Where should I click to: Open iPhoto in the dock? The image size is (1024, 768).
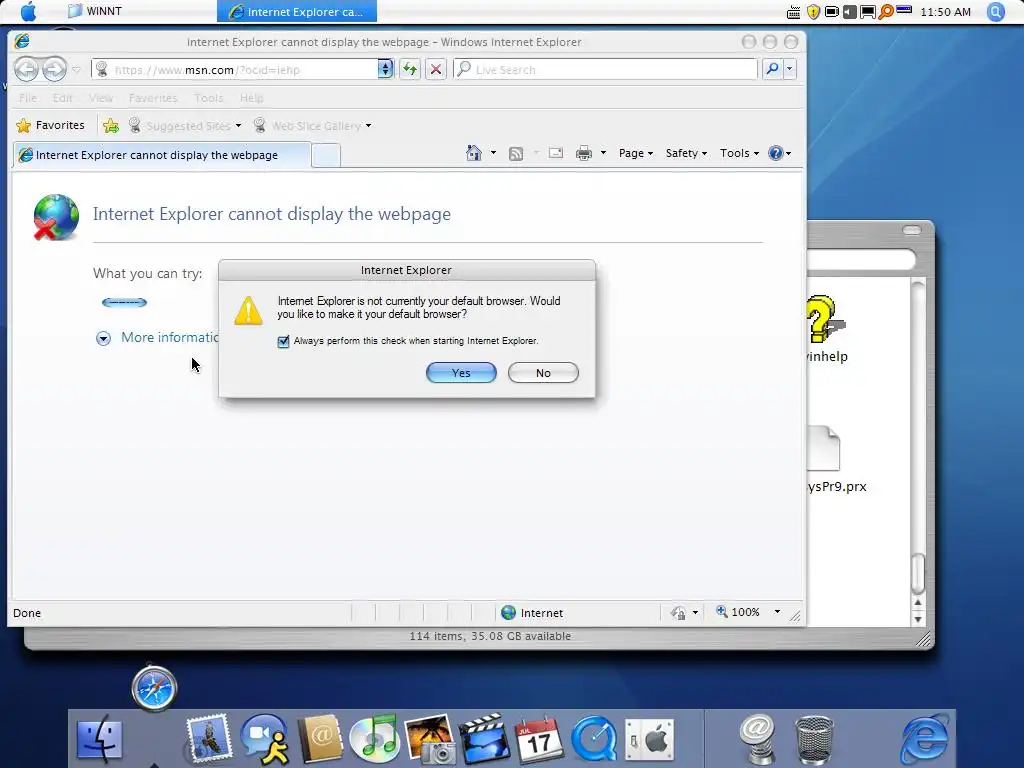tap(430, 739)
